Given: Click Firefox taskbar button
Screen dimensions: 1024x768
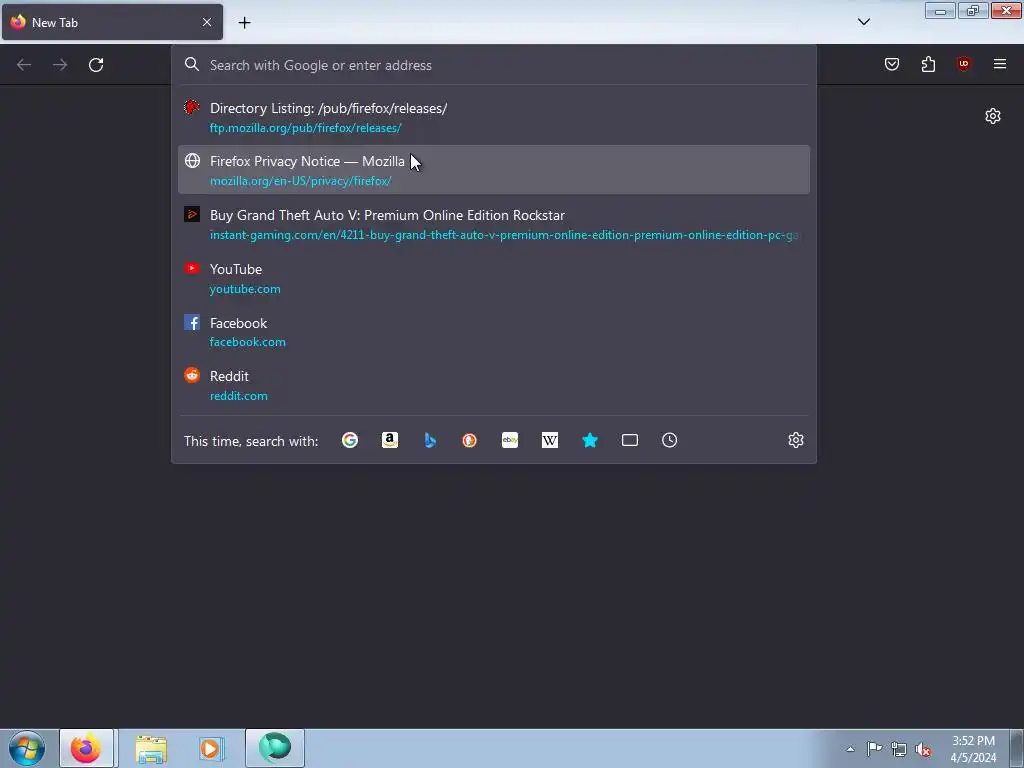Looking at the screenshot, I should (87, 748).
